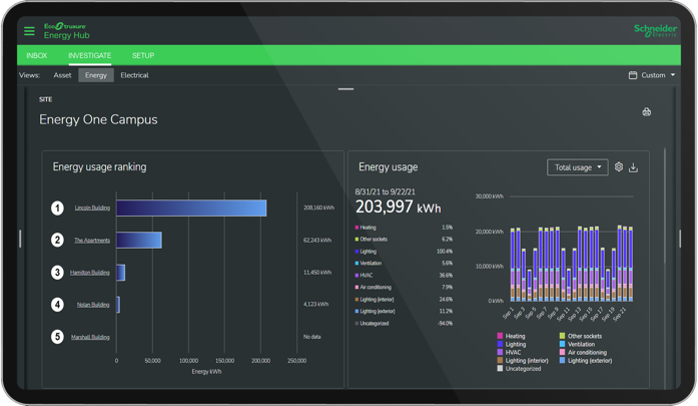Click the 208,160 kWh value label

click(x=319, y=208)
